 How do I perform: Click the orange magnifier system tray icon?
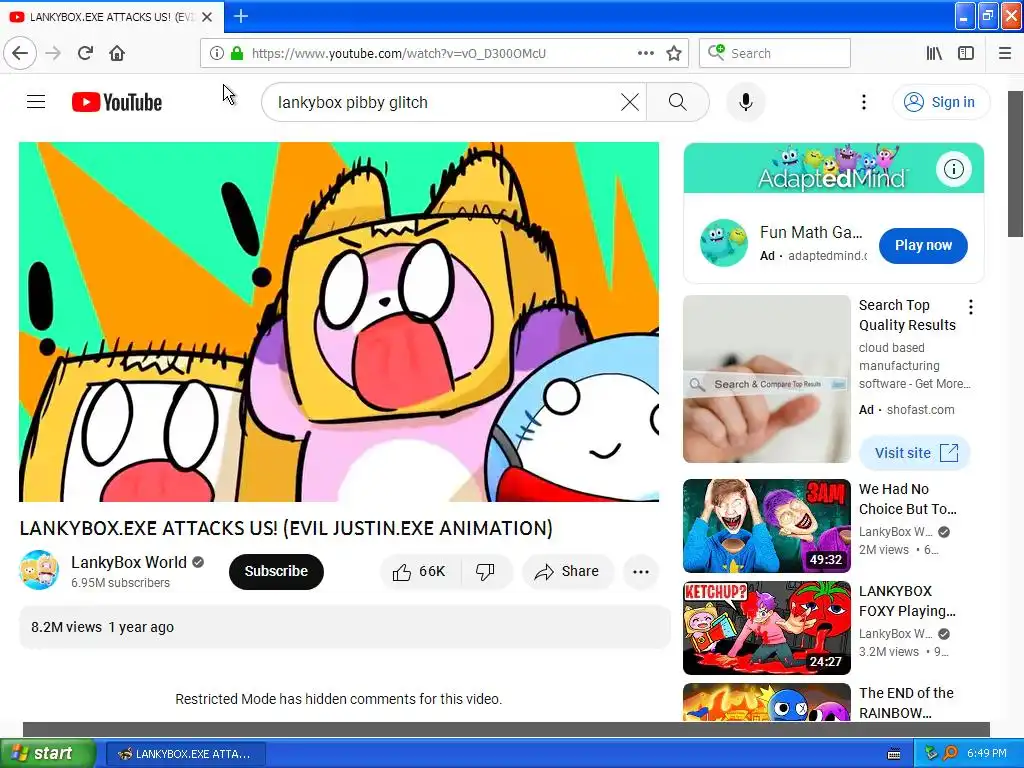pyautogui.click(x=950, y=753)
